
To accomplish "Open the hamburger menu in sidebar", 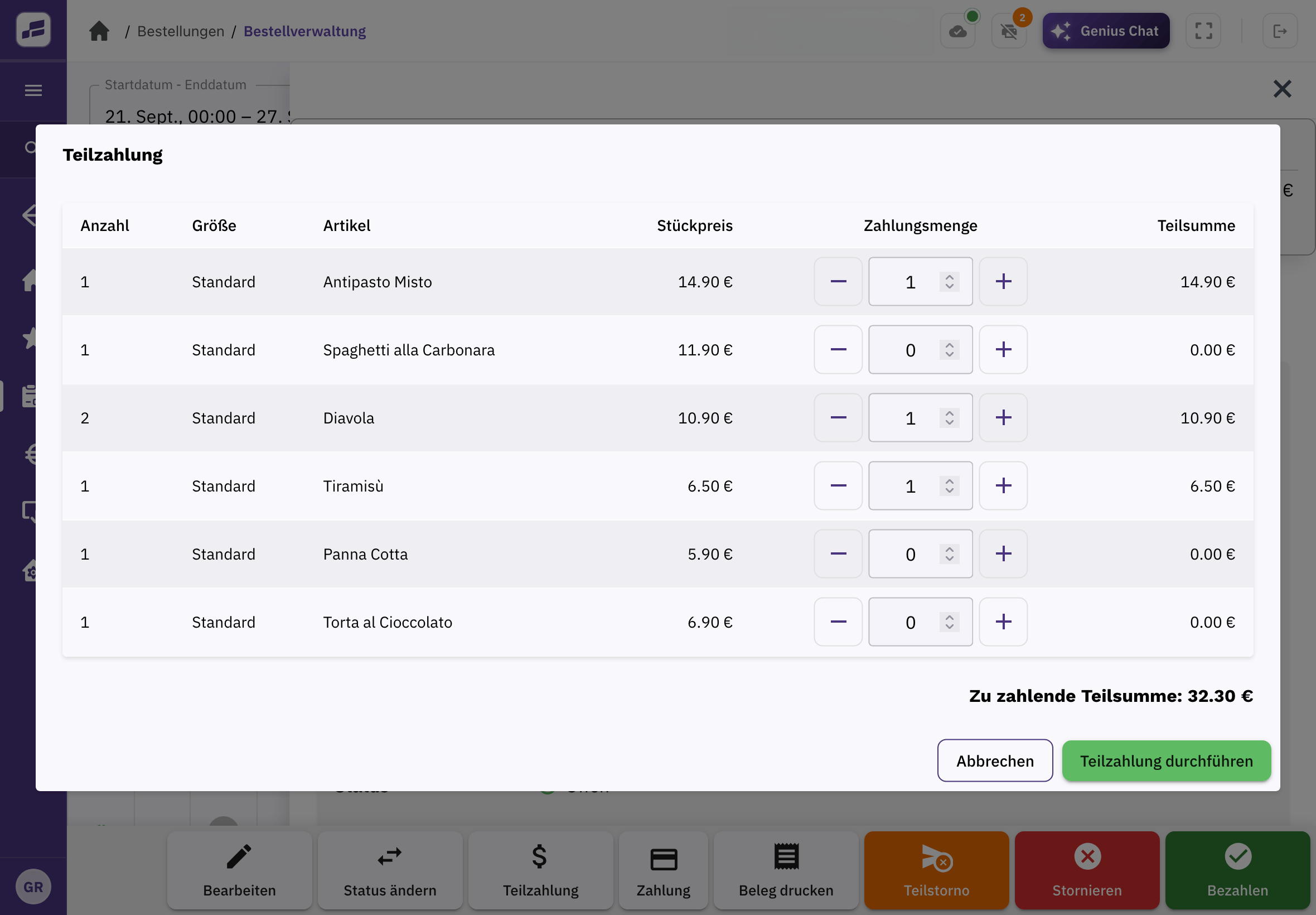I will [33, 90].
